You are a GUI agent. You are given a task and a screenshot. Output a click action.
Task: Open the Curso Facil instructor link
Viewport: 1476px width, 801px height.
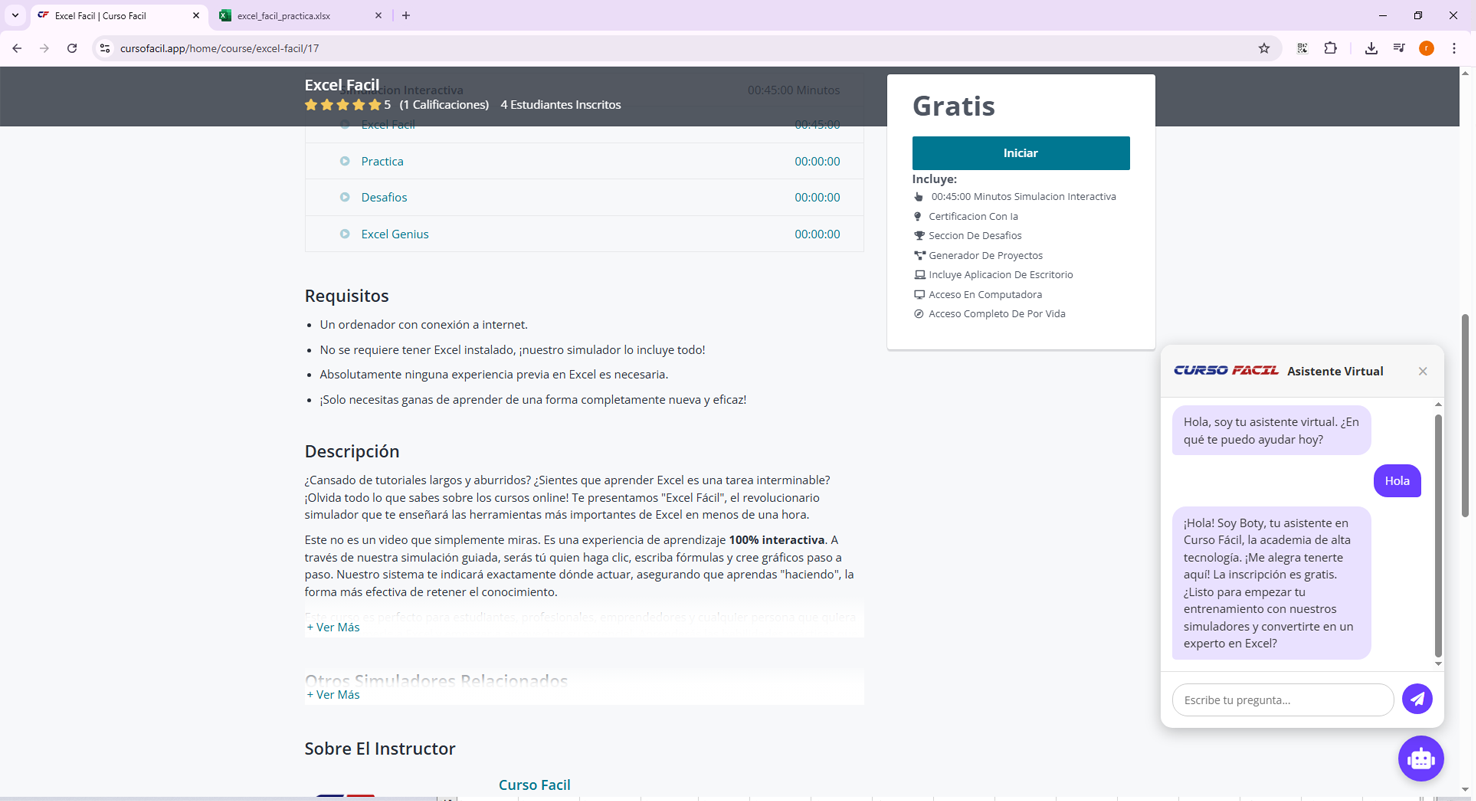pos(534,785)
